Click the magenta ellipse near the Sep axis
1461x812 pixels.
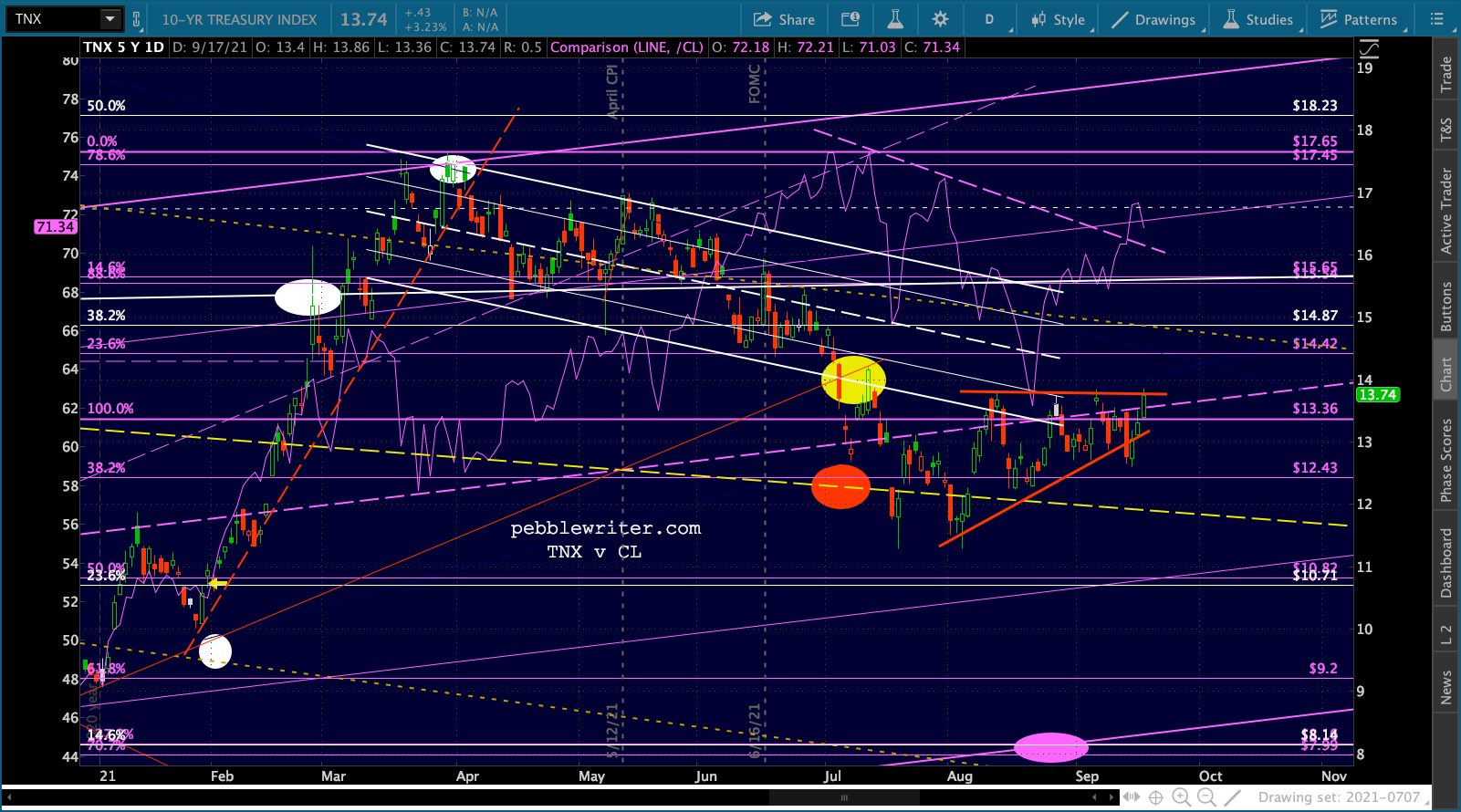coord(1051,747)
